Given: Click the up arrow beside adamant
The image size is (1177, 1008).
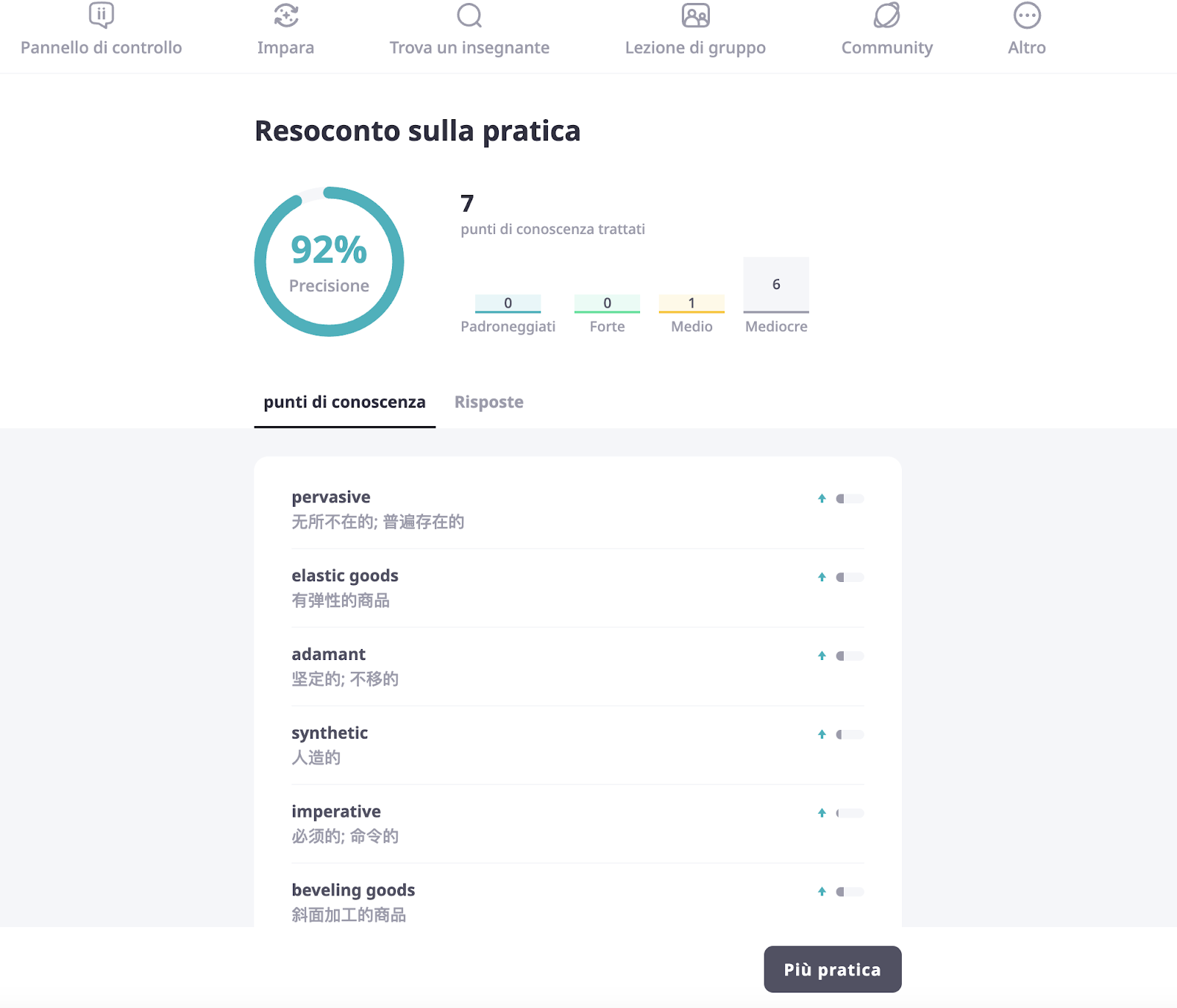Looking at the screenshot, I should pyautogui.click(x=822, y=656).
